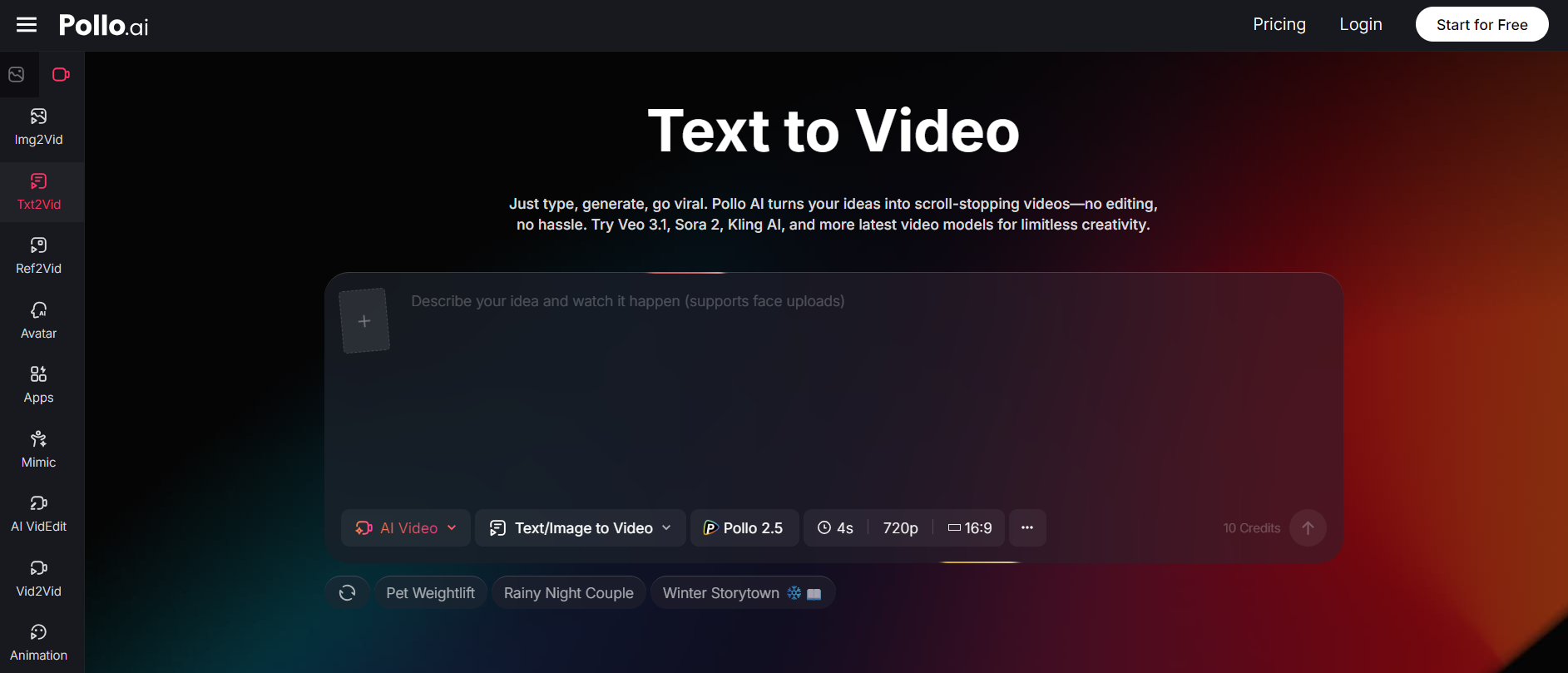The image size is (1568, 673).
Task: Choose the Rainy Night Couple prompt
Action: (569, 593)
